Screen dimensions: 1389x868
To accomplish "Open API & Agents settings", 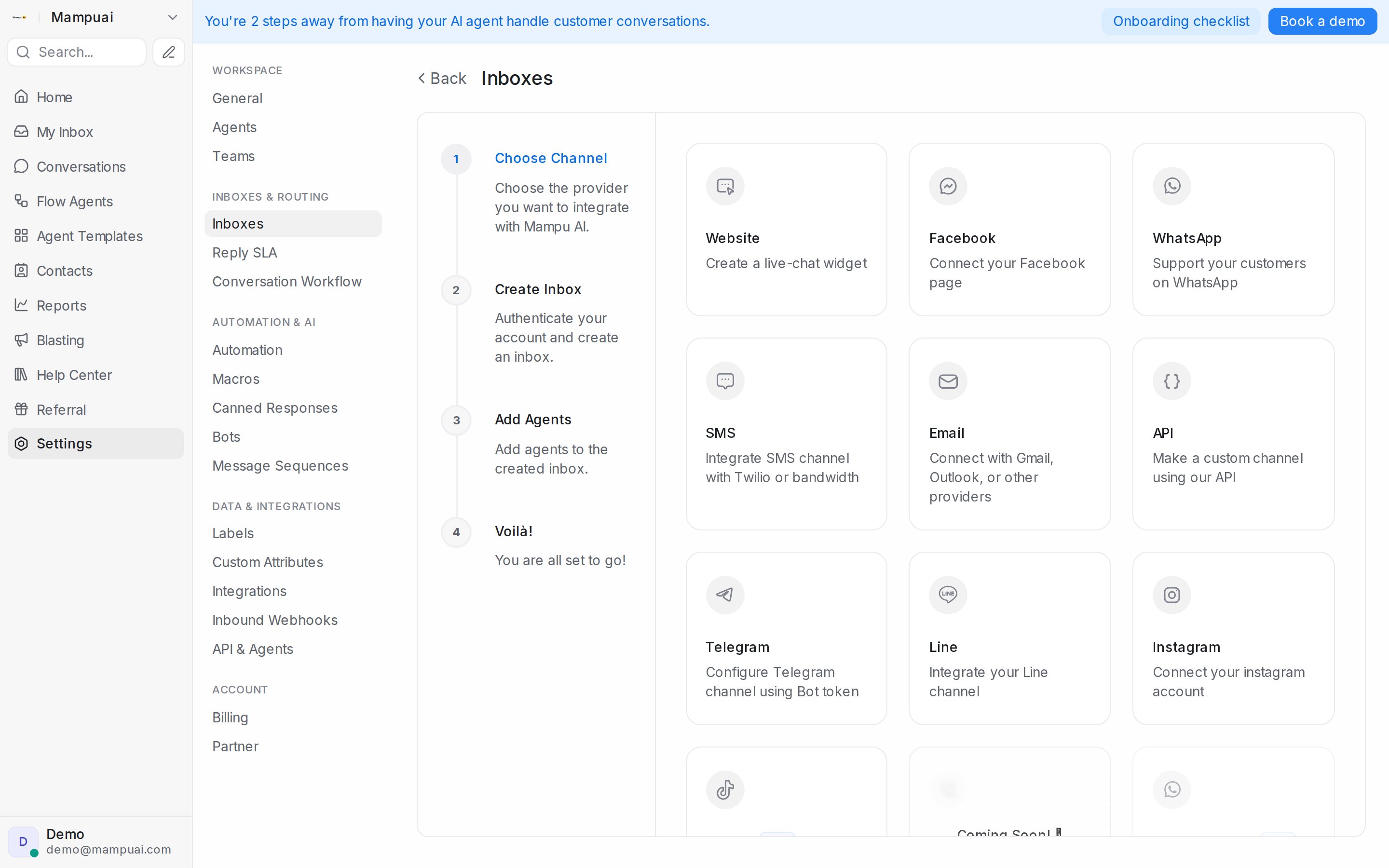I will click(253, 649).
